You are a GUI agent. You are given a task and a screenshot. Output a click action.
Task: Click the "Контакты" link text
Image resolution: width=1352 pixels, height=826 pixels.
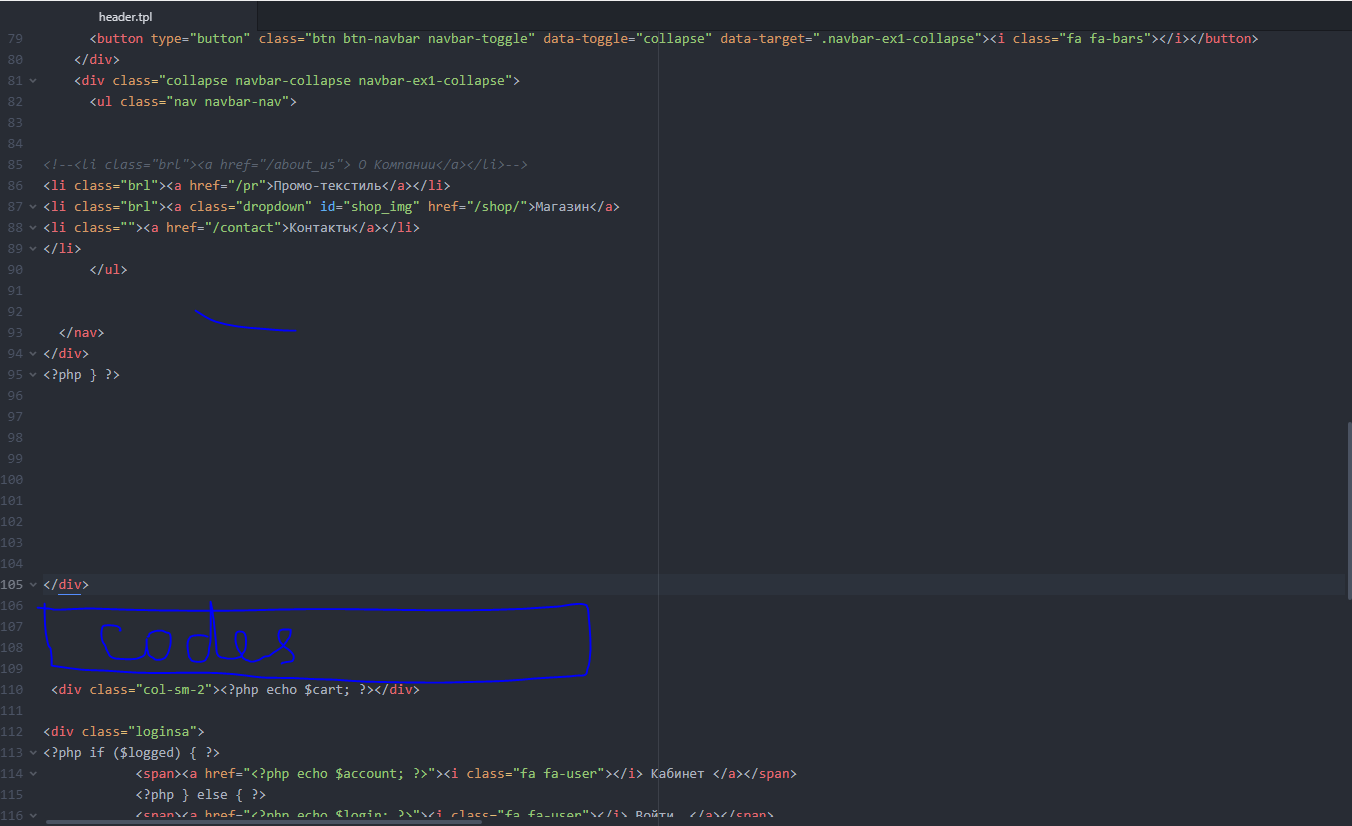[320, 227]
